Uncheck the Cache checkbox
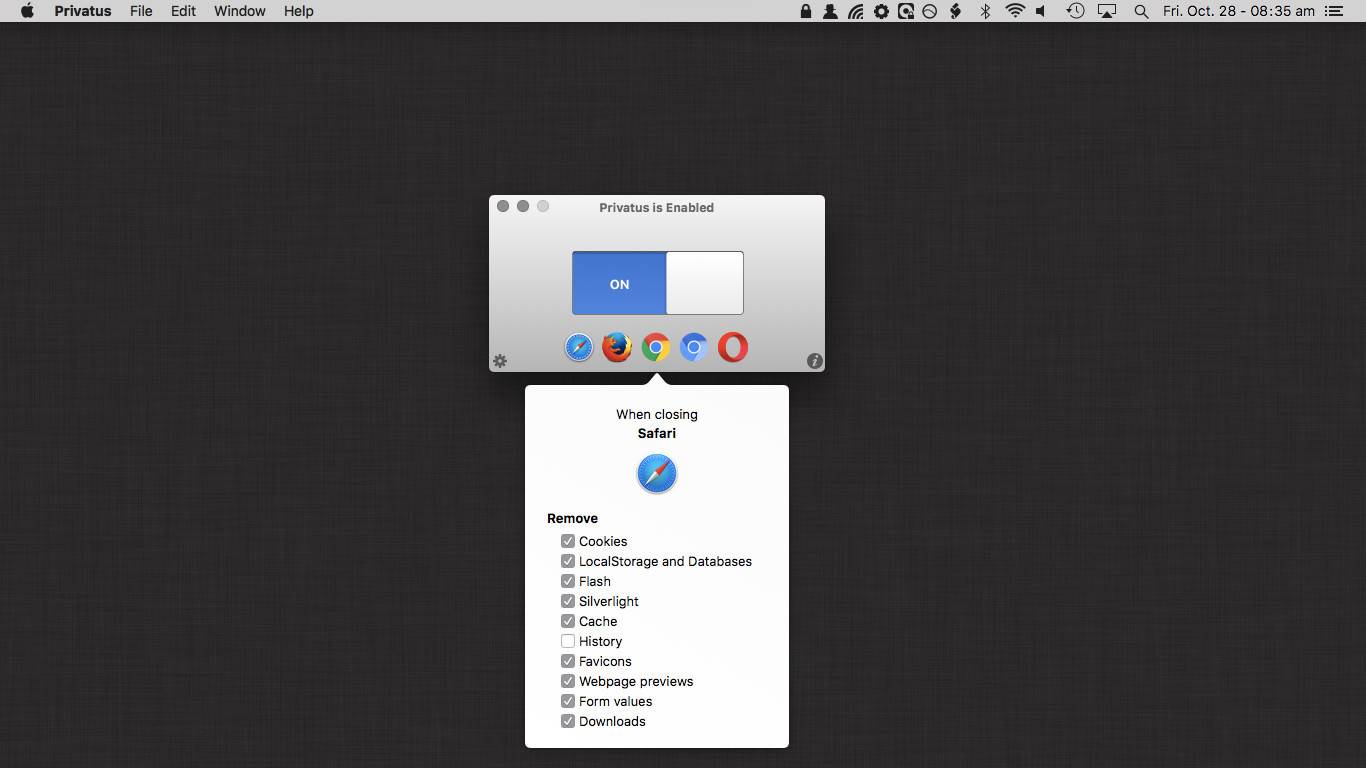1366x768 pixels. [x=568, y=621]
